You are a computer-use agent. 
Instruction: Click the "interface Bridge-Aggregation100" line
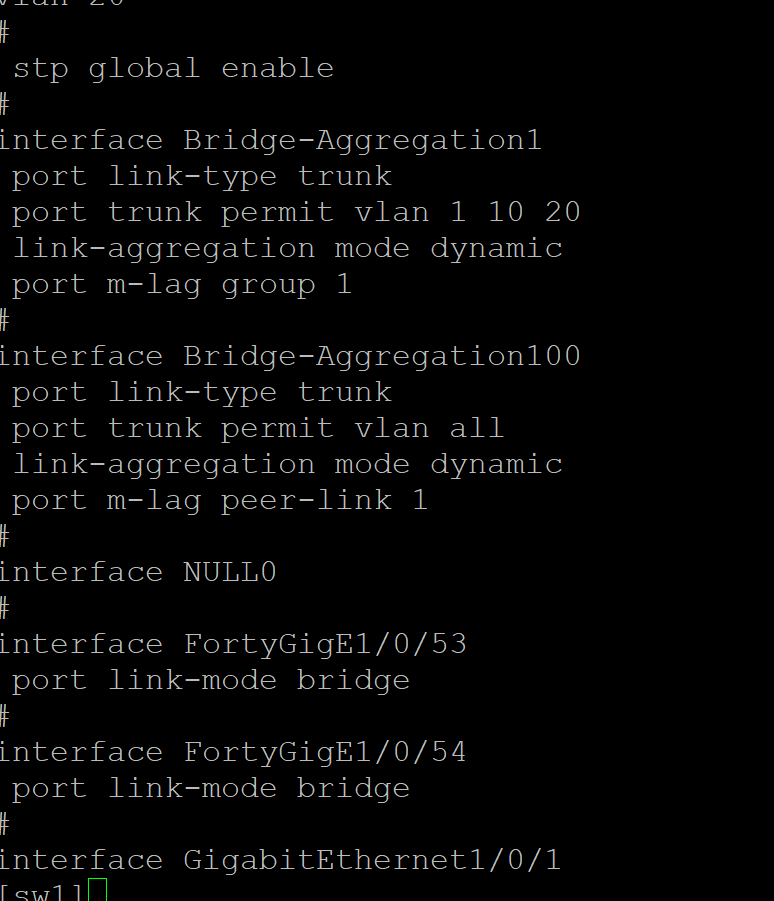coord(289,356)
